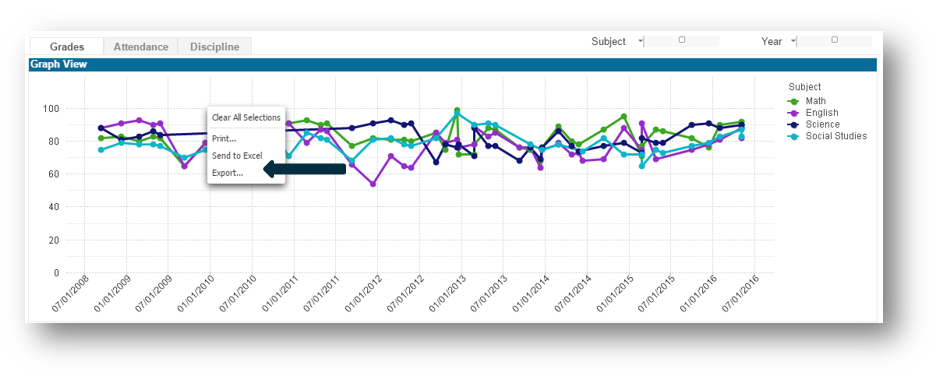Image resolution: width=943 pixels, height=377 pixels.
Task: Click the Social Studies legend label
Action: click(836, 136)
